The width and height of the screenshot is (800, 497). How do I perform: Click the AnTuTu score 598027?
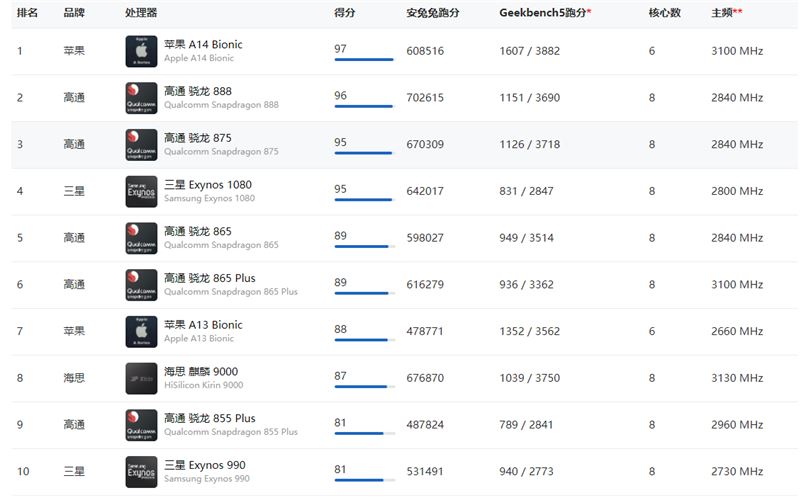[425, 238]
